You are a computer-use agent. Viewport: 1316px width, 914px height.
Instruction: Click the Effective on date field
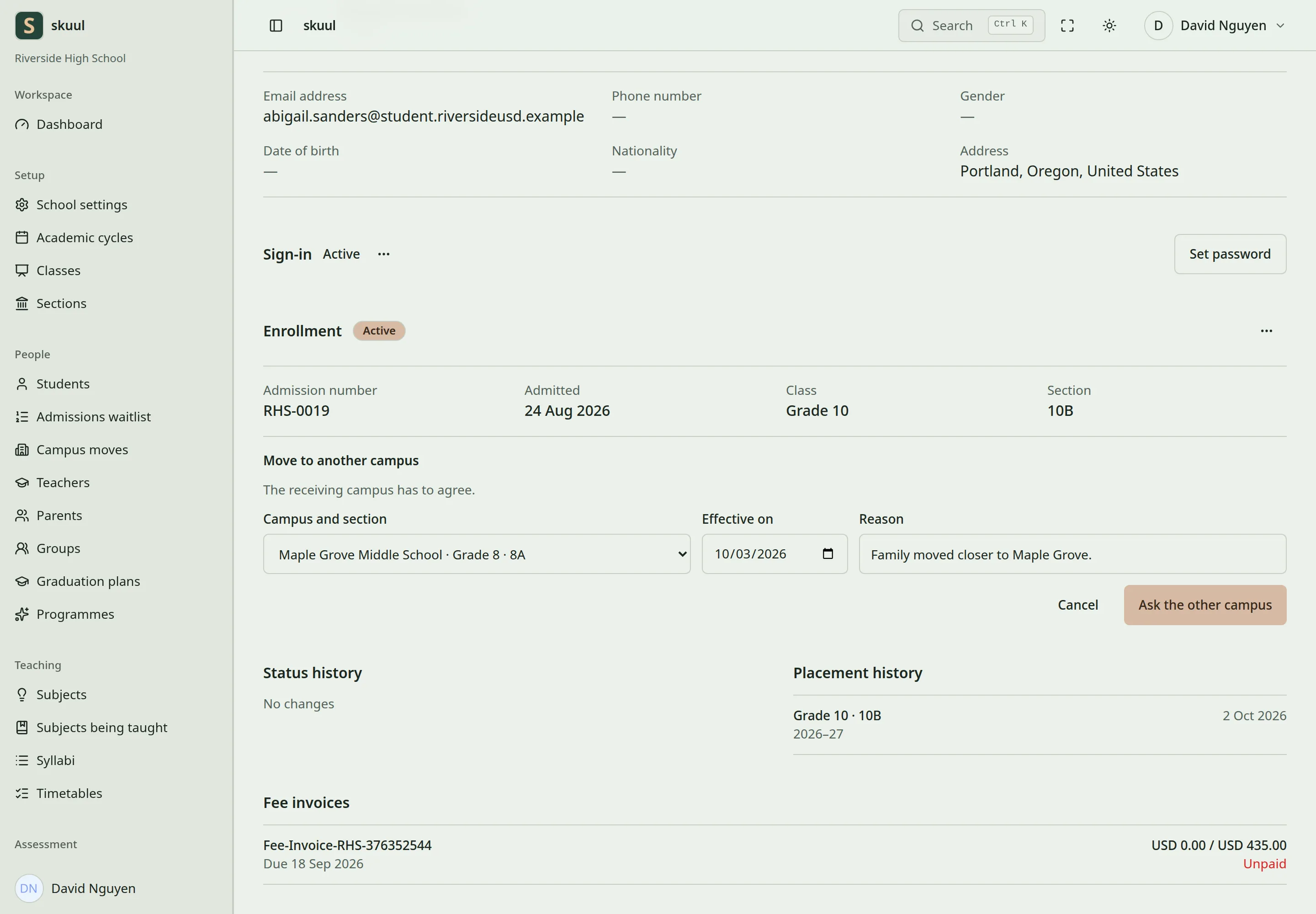774,554
